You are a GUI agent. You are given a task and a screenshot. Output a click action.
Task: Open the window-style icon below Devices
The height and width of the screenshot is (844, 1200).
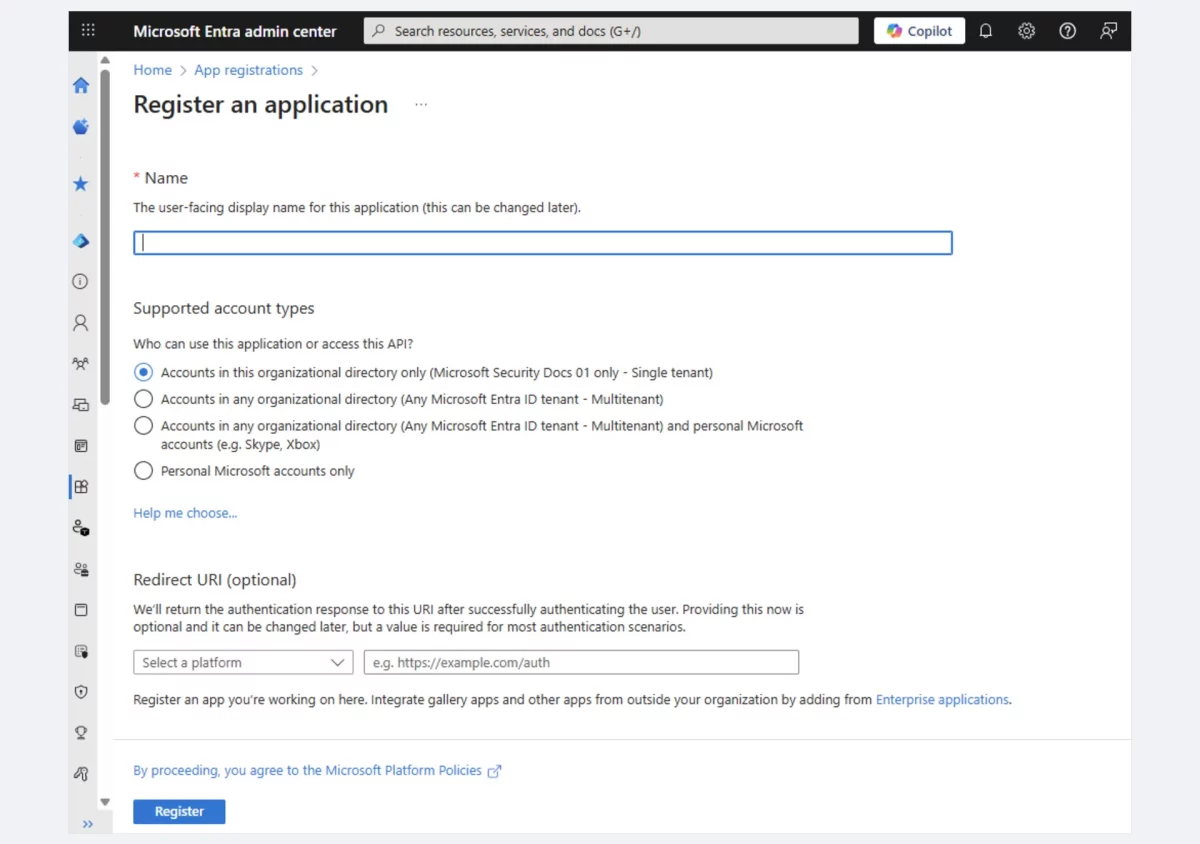81,446
